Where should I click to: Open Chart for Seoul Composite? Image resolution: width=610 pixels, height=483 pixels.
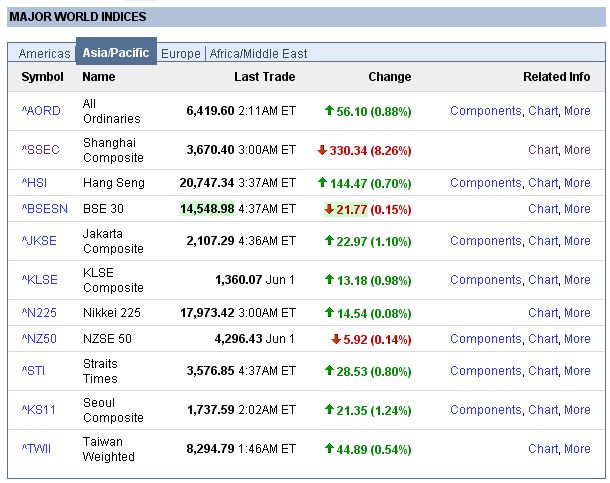coord(543,410)
